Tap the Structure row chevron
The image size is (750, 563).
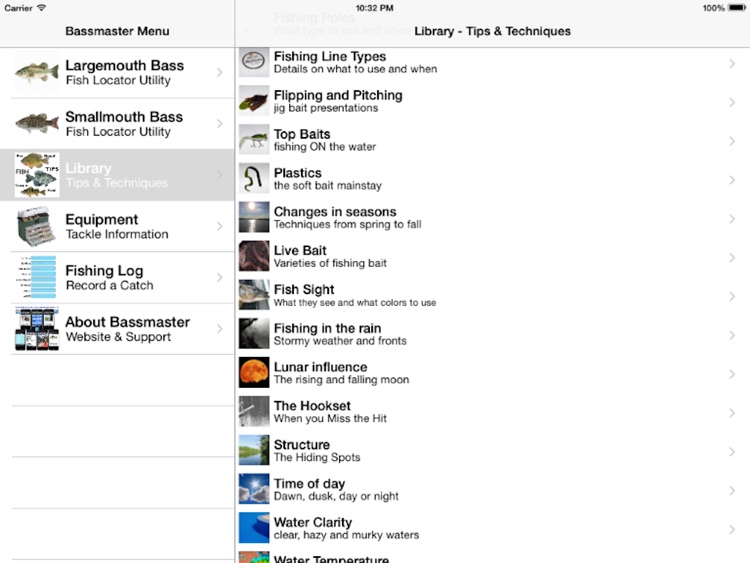pos(732,452)
